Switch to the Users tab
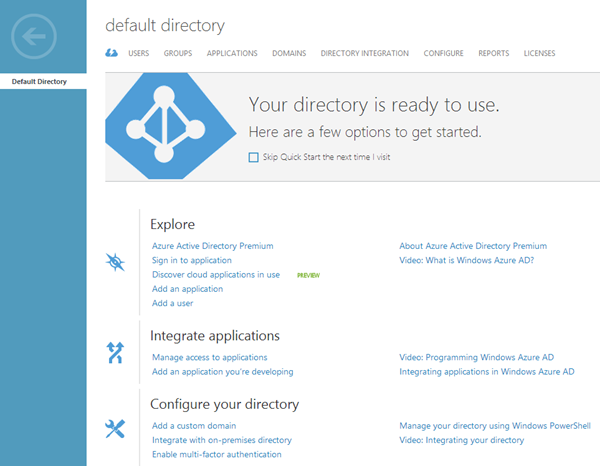This screenshot has height=466, width=600. tap(139, 53)
